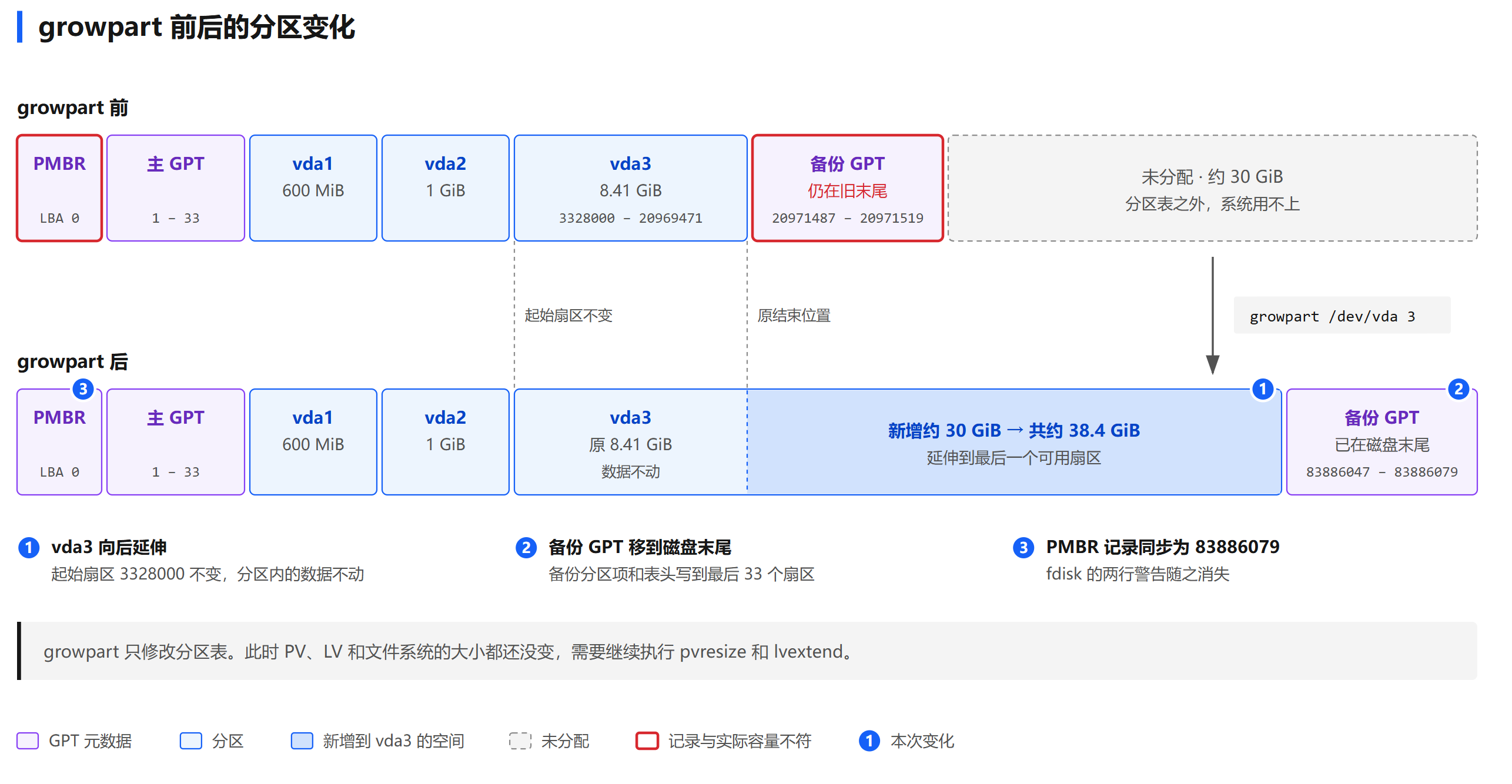Click text "延伸到最后一个可用扇区"
The width and height of the screenshot is (1512, 784).
point(1014,458)
